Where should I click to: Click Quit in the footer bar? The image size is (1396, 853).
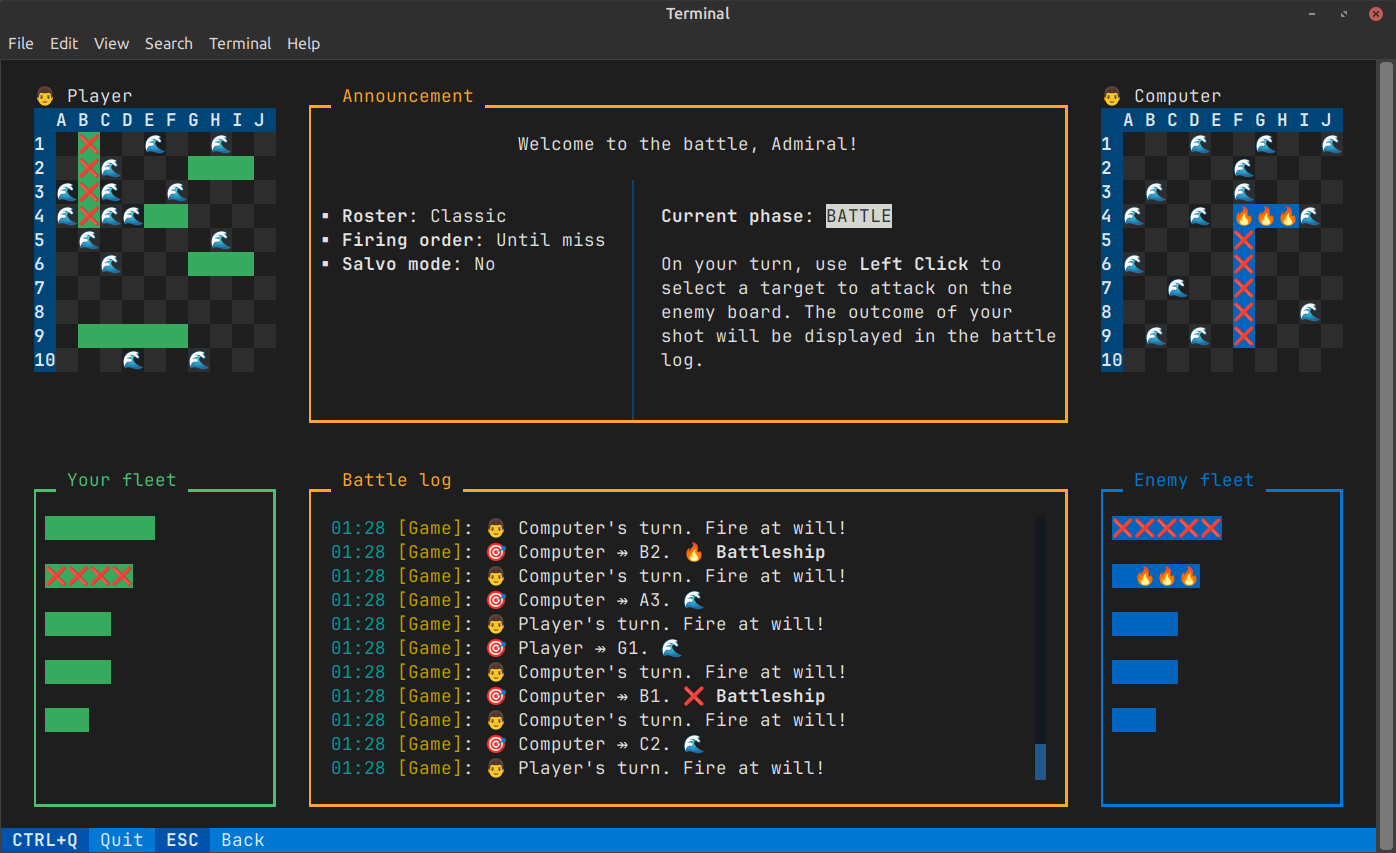(x=122, y=840)
